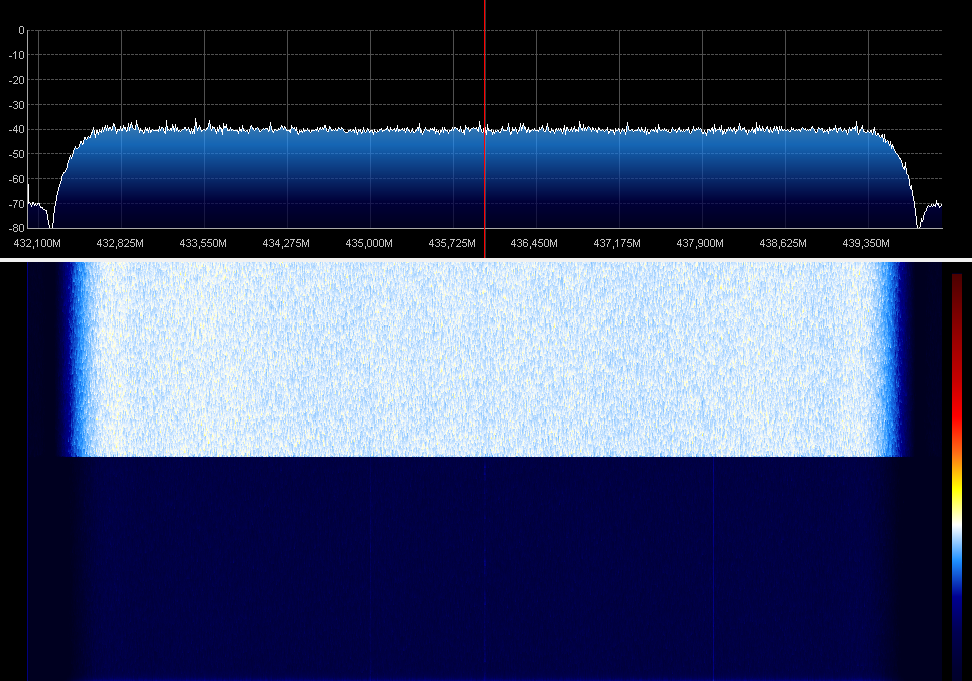The height and width of the screenshot is (681, 972).
Task: Click the 435,000M frequency label
Action: tap(369, 244)
